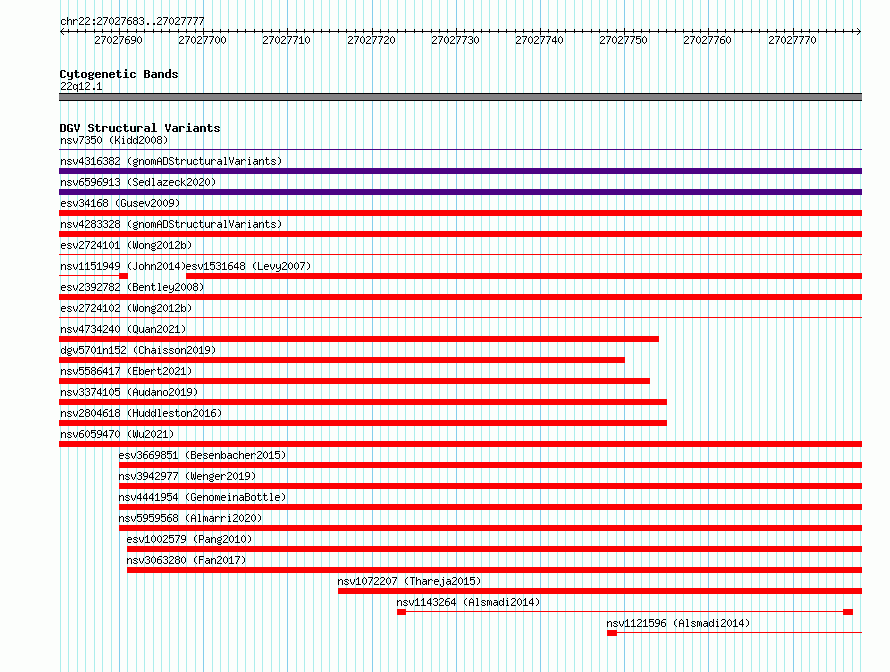Click red block of nsv1121596 feature
Image resolution: width=890 pixels, height=672 pixels.
(612, 633)
